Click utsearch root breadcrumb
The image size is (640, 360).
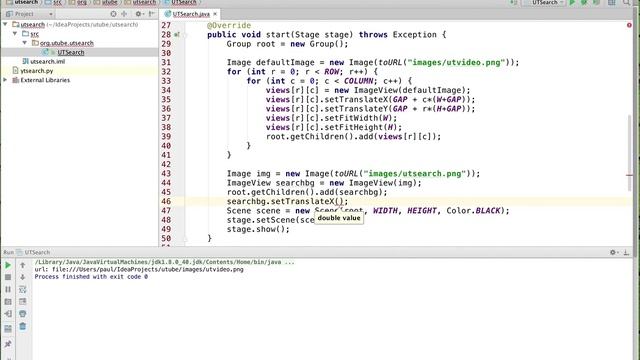(x=26, y=2)
